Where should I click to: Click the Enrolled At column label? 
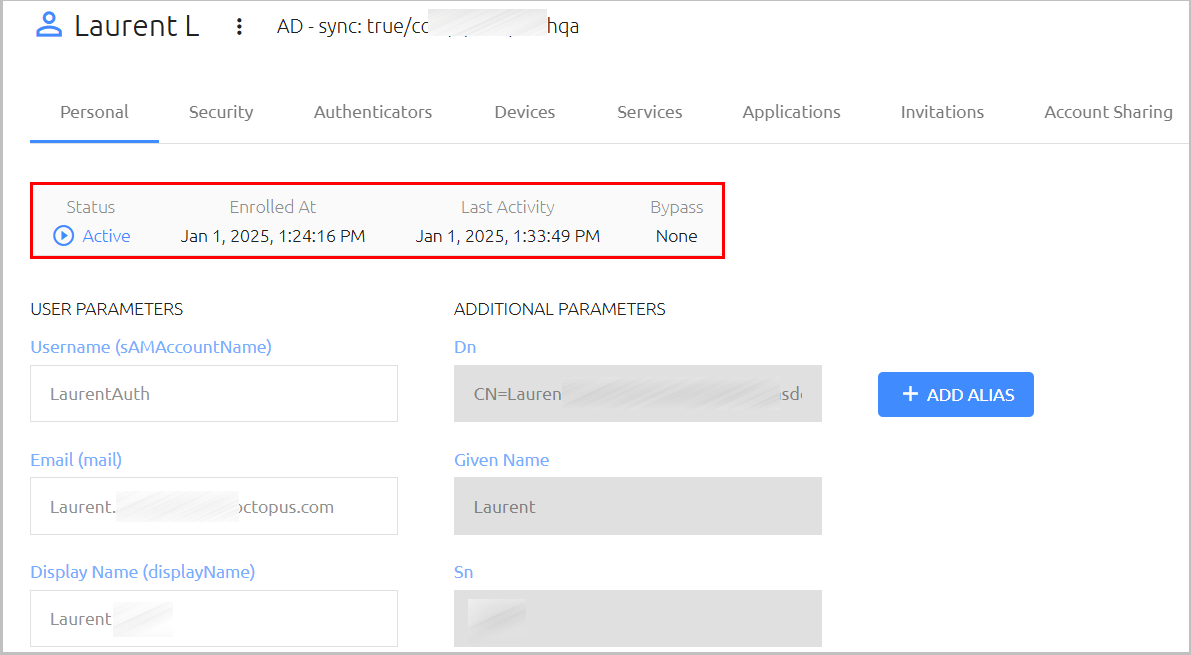(x=273, y=207)
